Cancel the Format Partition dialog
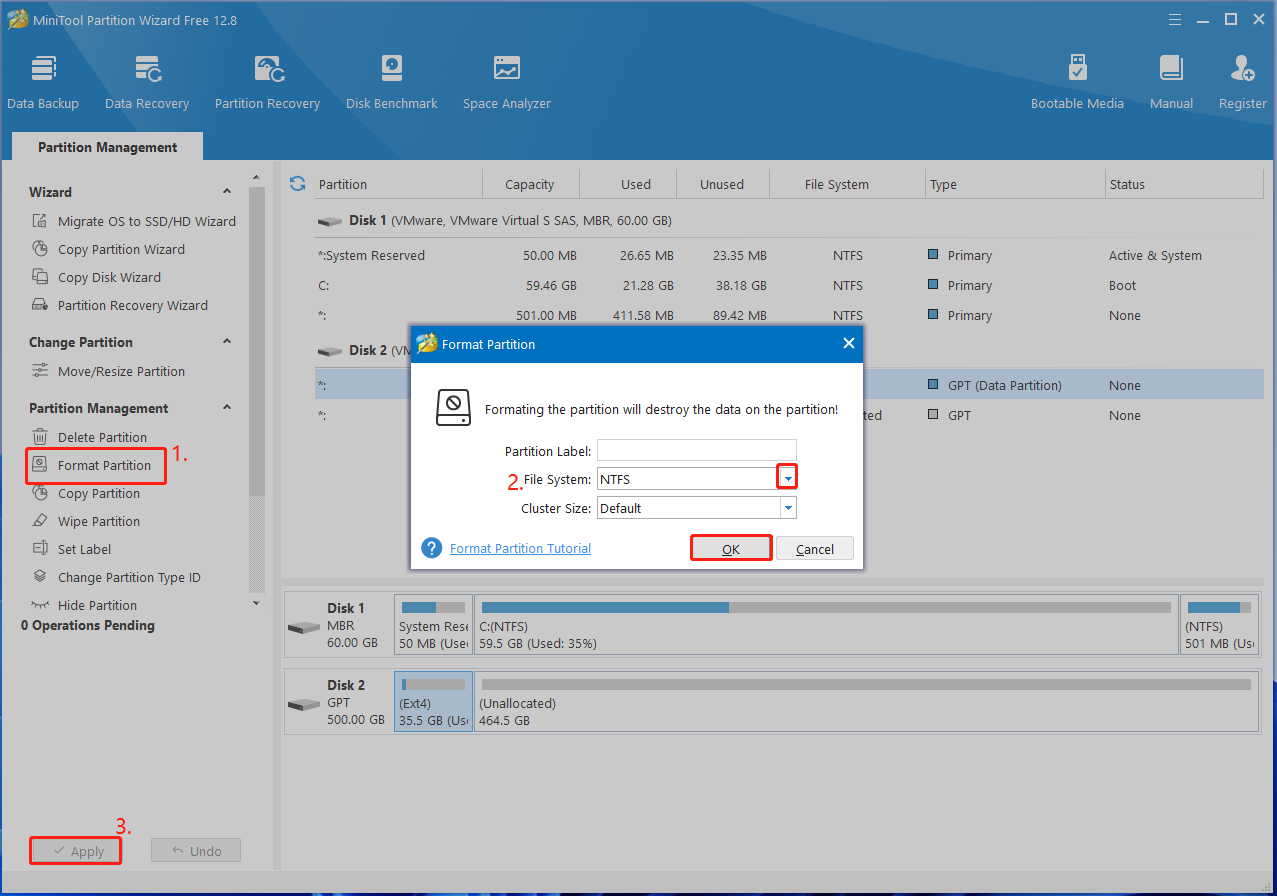 [815, 549]
